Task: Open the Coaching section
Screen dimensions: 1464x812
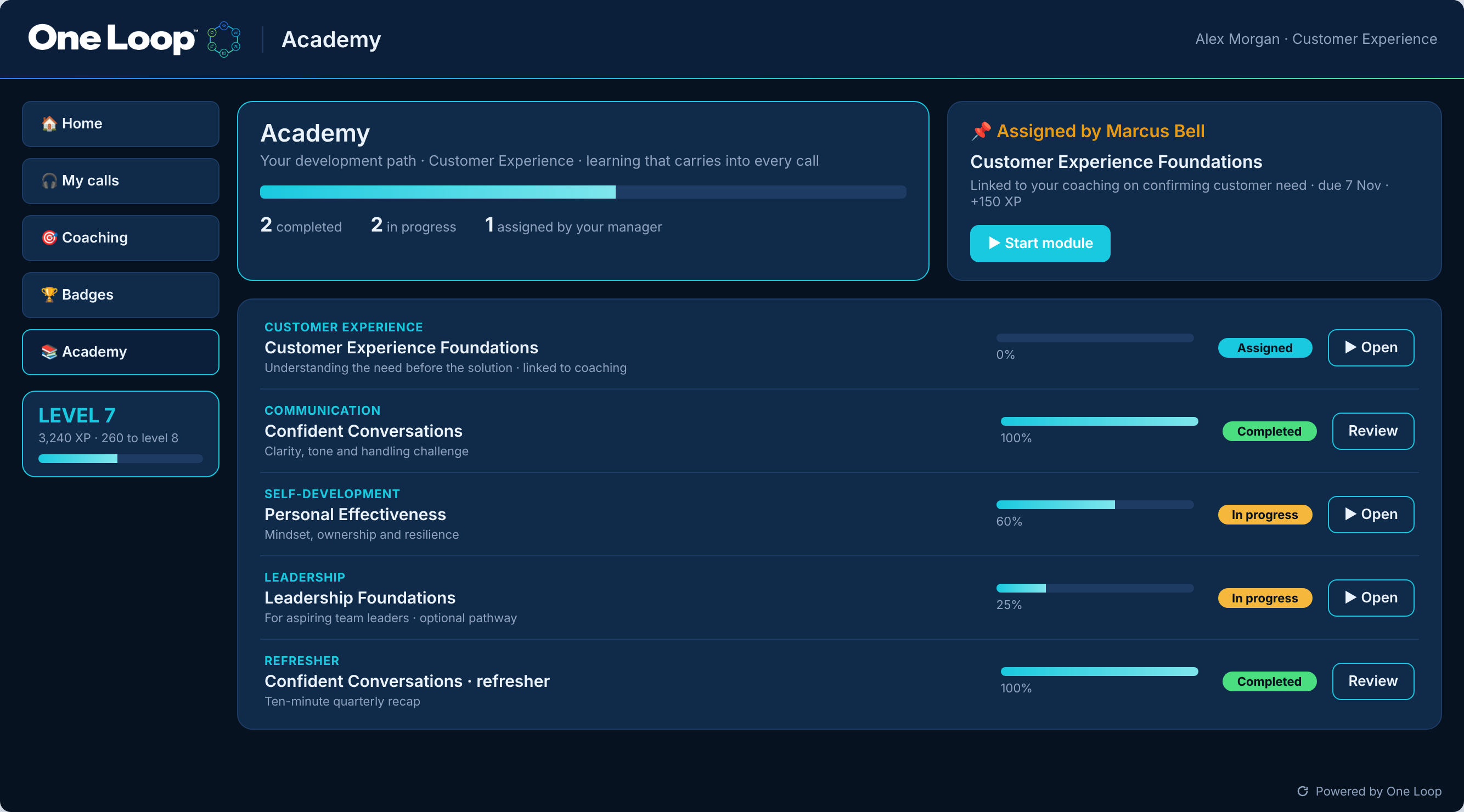Action: pyautogui.click(x=121, y=238)
